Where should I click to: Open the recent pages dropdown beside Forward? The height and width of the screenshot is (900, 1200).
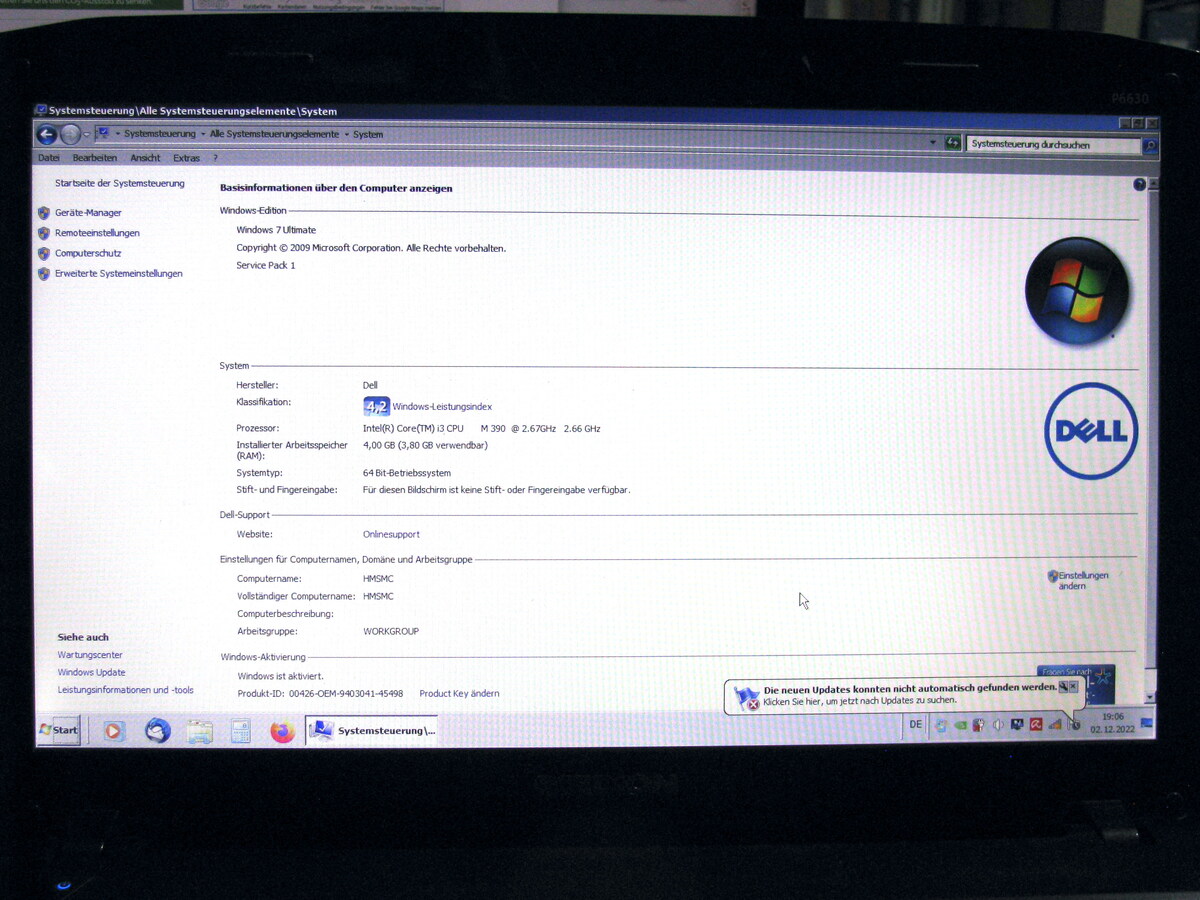87,134
